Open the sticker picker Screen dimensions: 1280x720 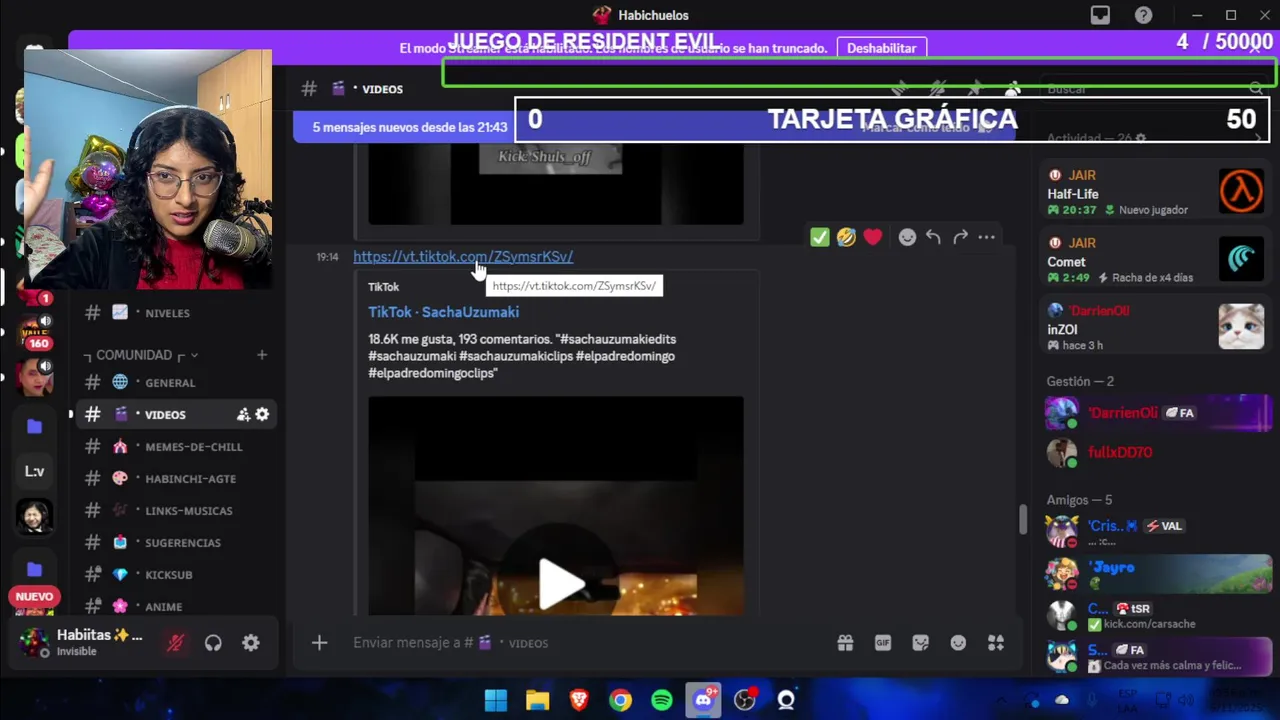click(921, 643)
